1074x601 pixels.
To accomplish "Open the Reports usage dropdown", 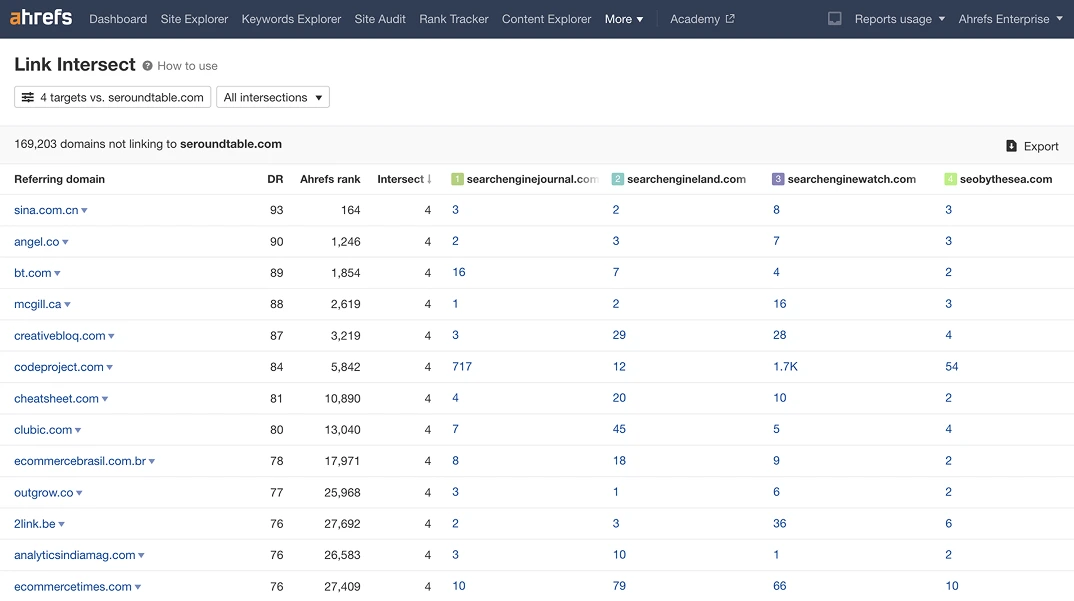I will coord(899,19).
